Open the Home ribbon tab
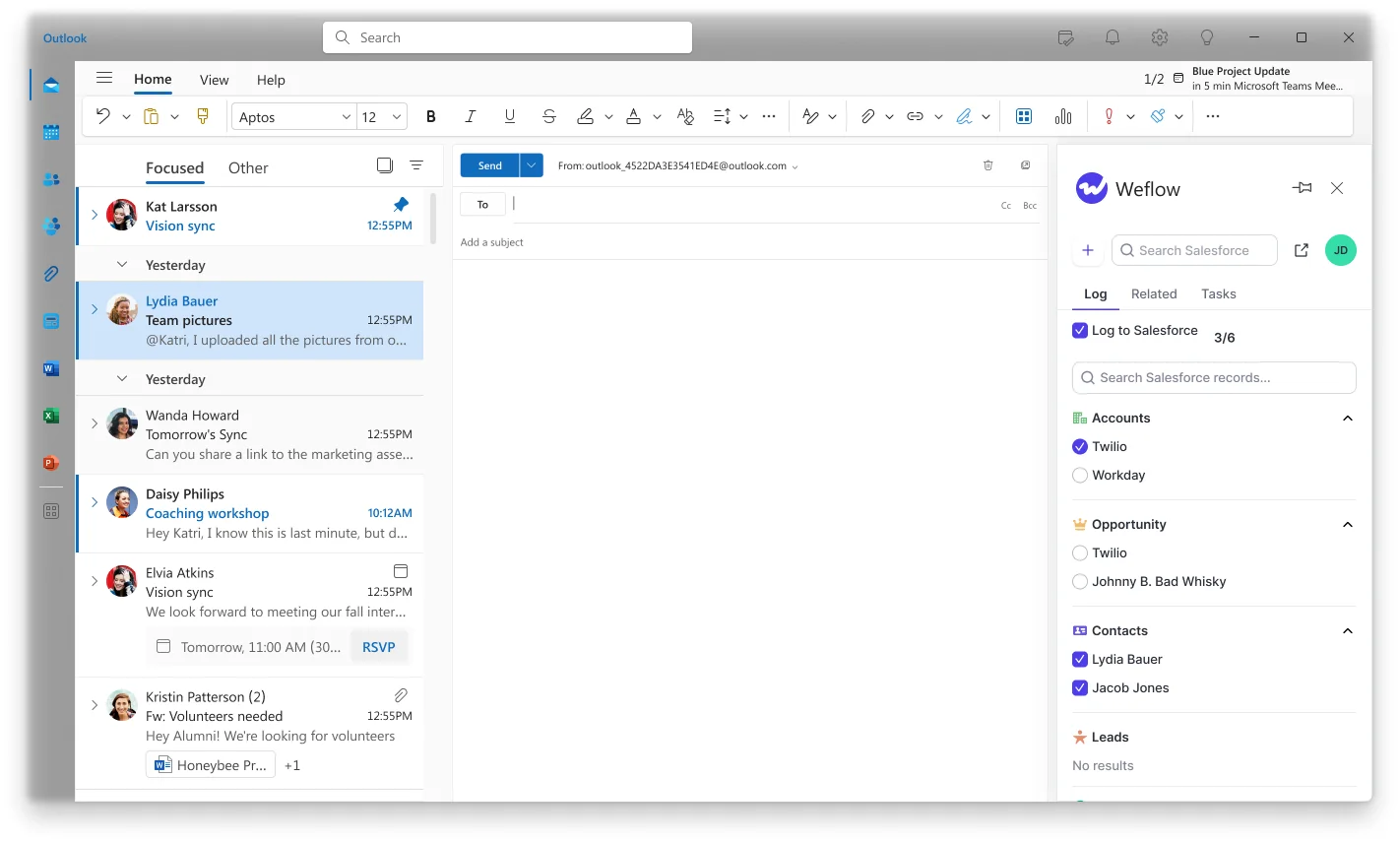Screen dimensions: 1400x843 pos(153,79)
